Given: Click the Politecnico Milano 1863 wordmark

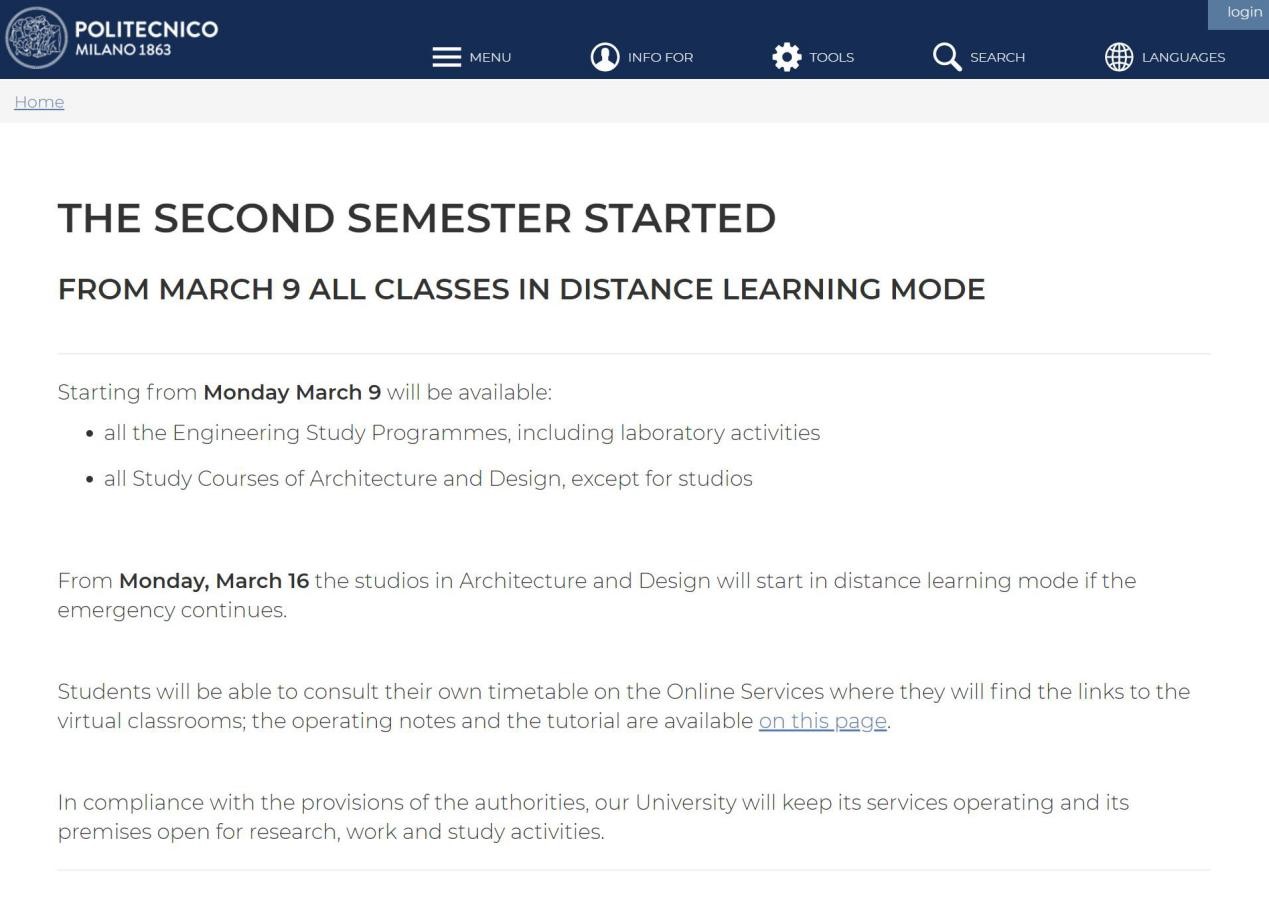Looking at the screenshot, I should (146, 38).
